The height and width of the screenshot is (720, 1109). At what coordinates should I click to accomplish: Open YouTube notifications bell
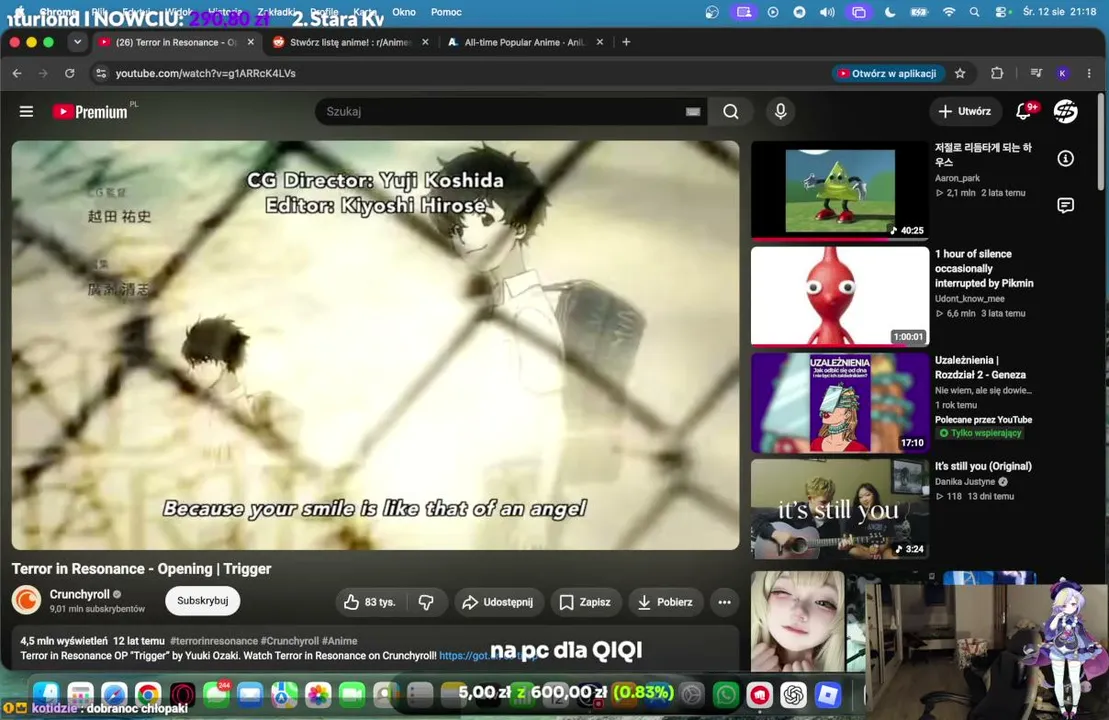click(1024, 111)
